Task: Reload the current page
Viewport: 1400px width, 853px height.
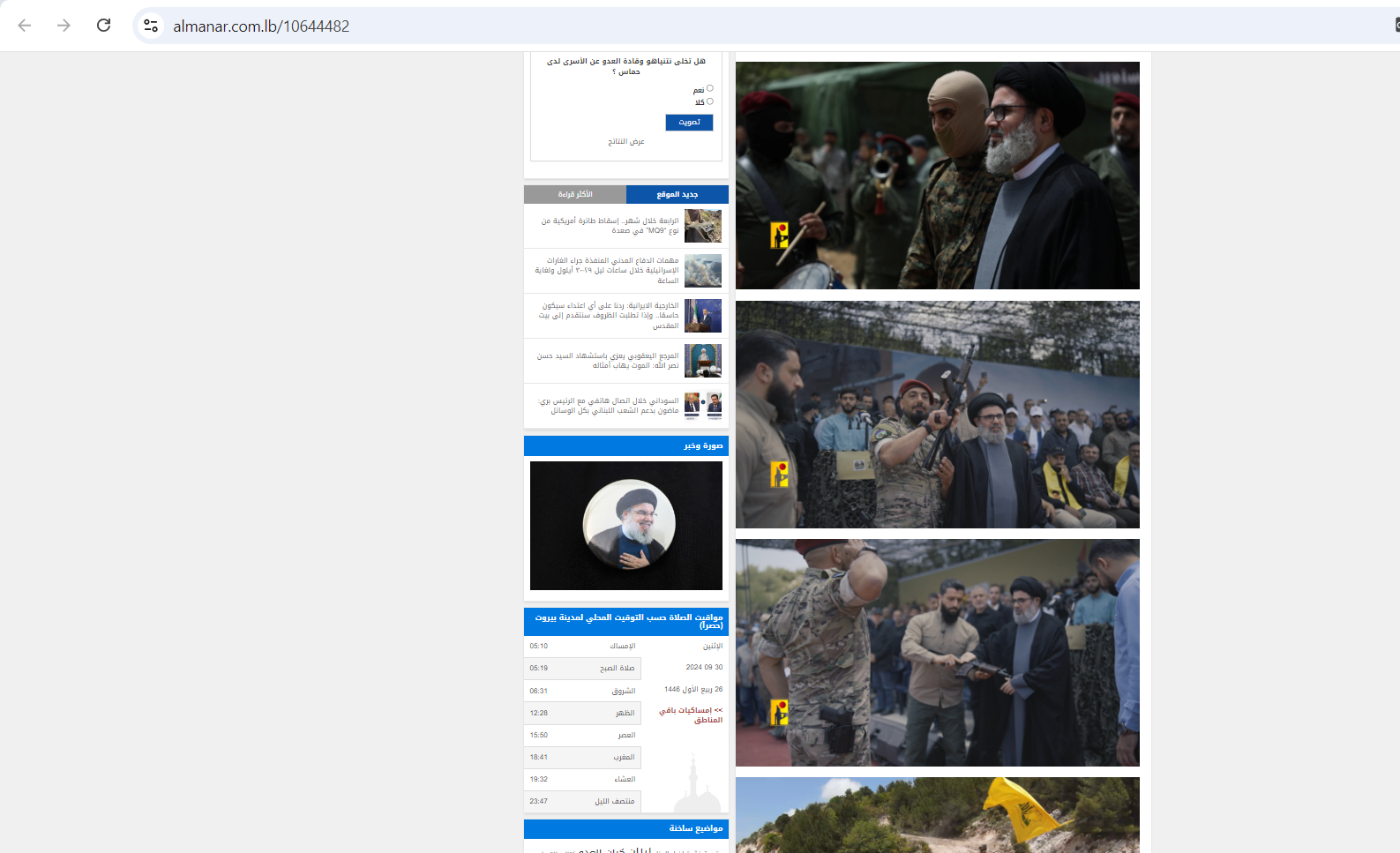Action: tap(103, 26)
